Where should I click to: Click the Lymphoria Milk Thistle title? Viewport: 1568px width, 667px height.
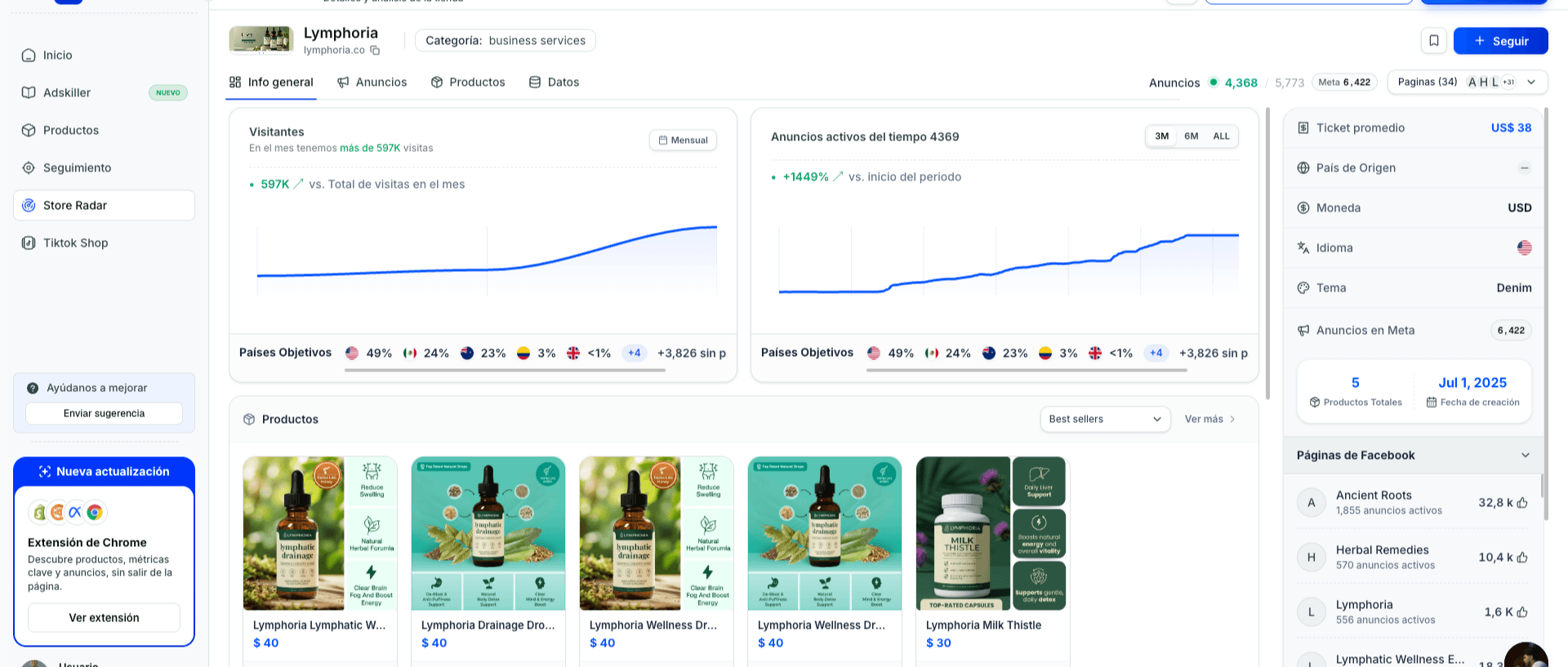point(984,625)
